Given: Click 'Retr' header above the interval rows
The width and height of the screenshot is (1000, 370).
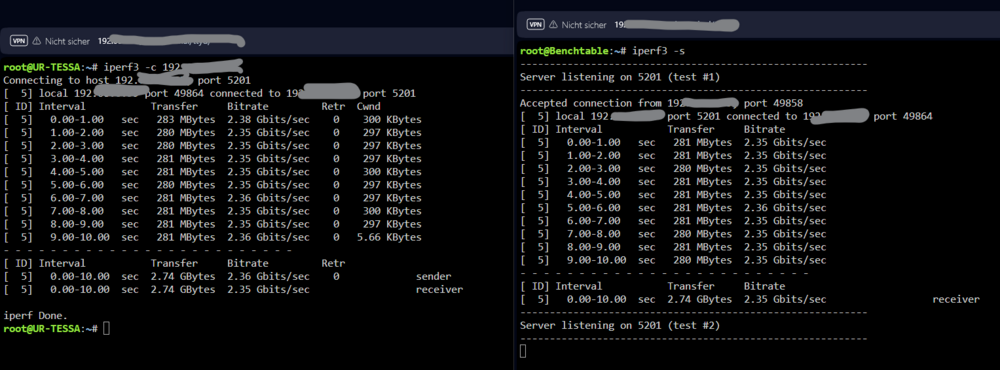Looking at the screenshot, I should tap(333, 107).
